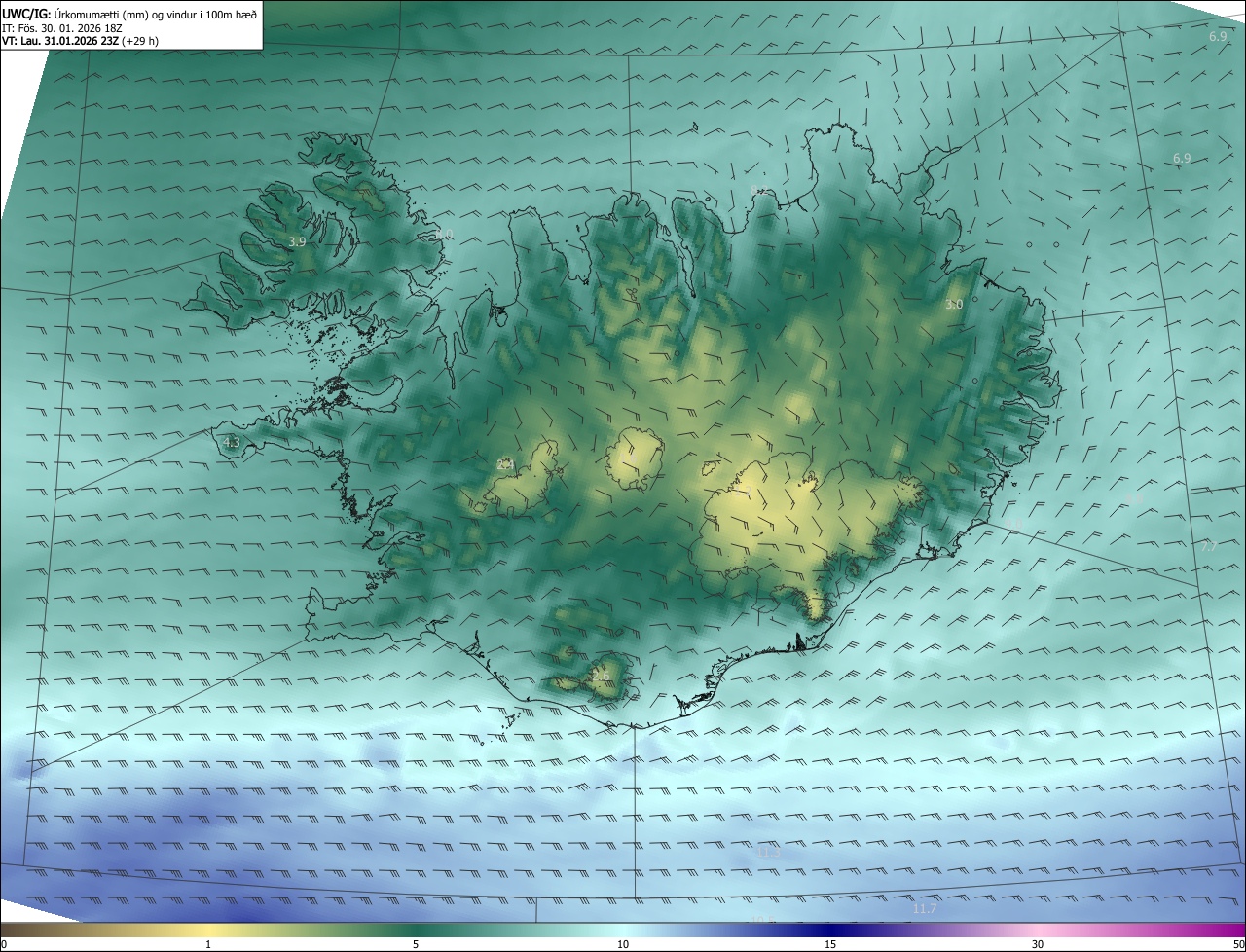Click the '(+29 h)' forecast offset text
The height and width of the screenshot is (952, 1246).
click(141, 41)
